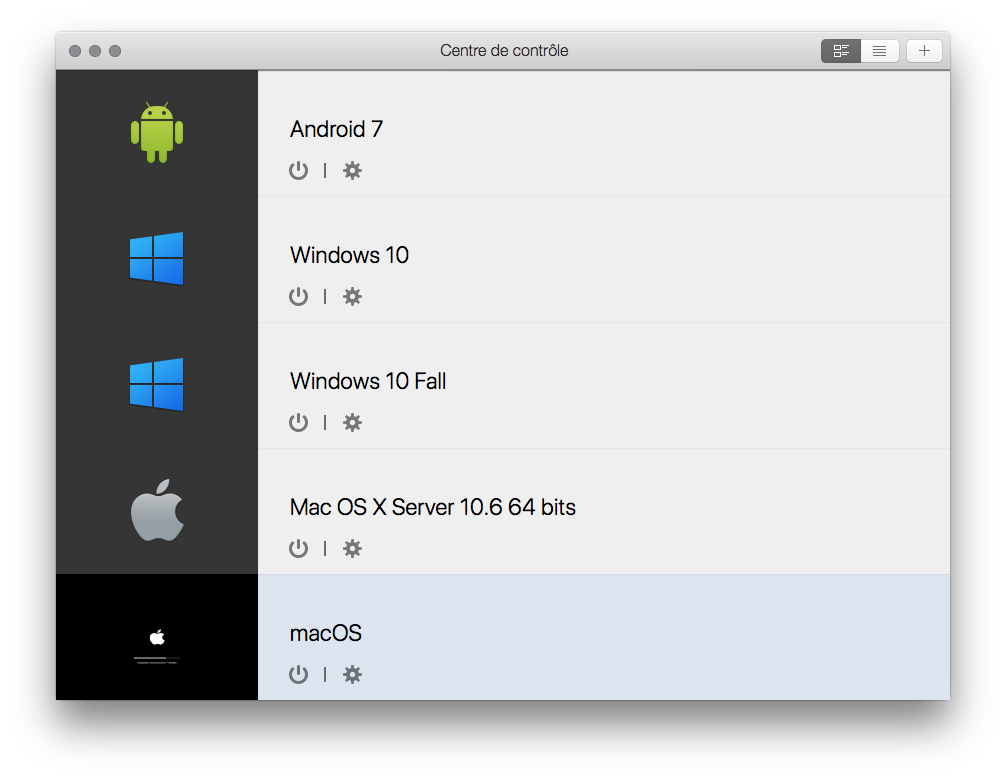Switch to expanded detail view
This screenshot has height=780, width=1006.
(x=840, y=51)
